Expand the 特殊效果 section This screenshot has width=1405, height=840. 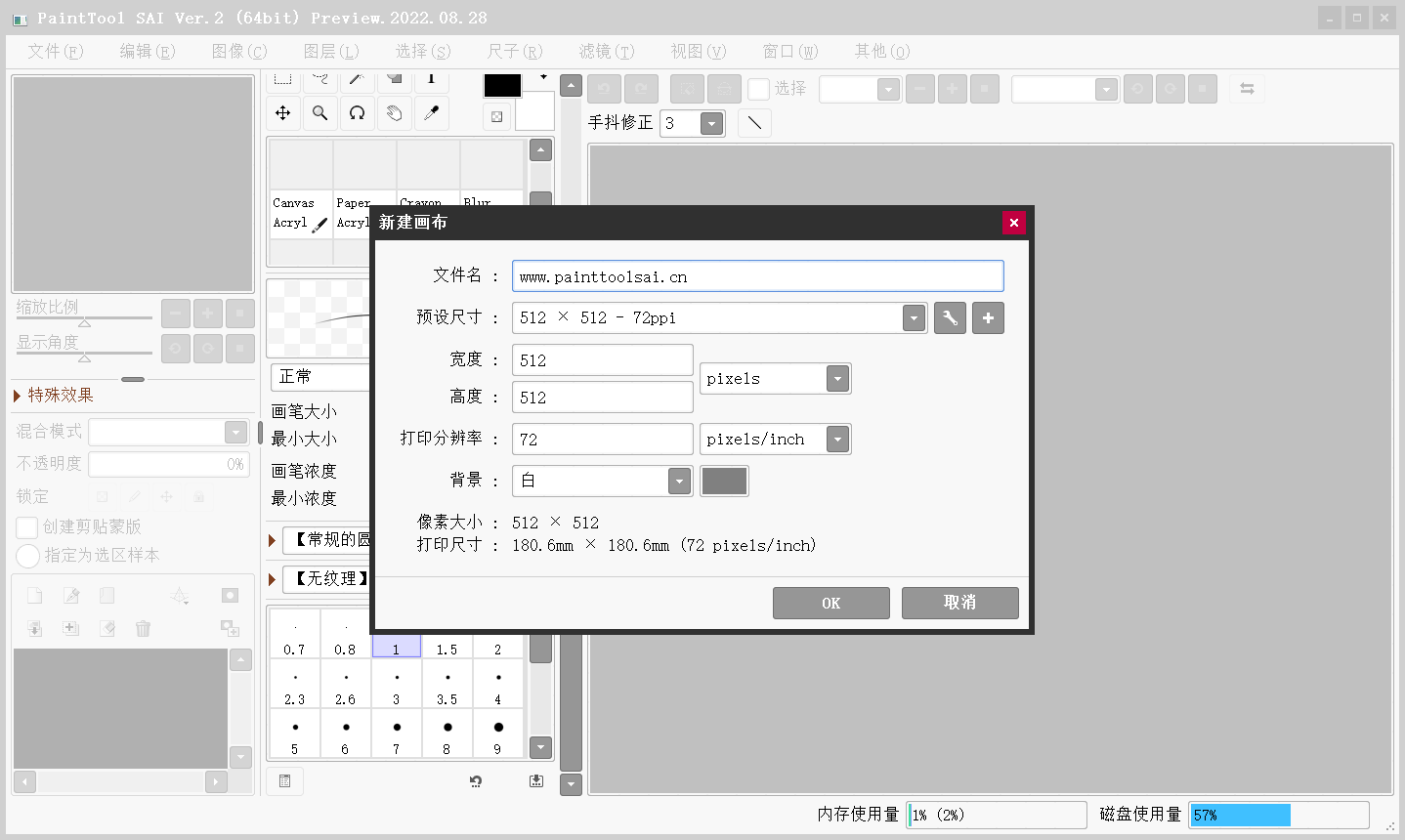(x=55, y=395)
